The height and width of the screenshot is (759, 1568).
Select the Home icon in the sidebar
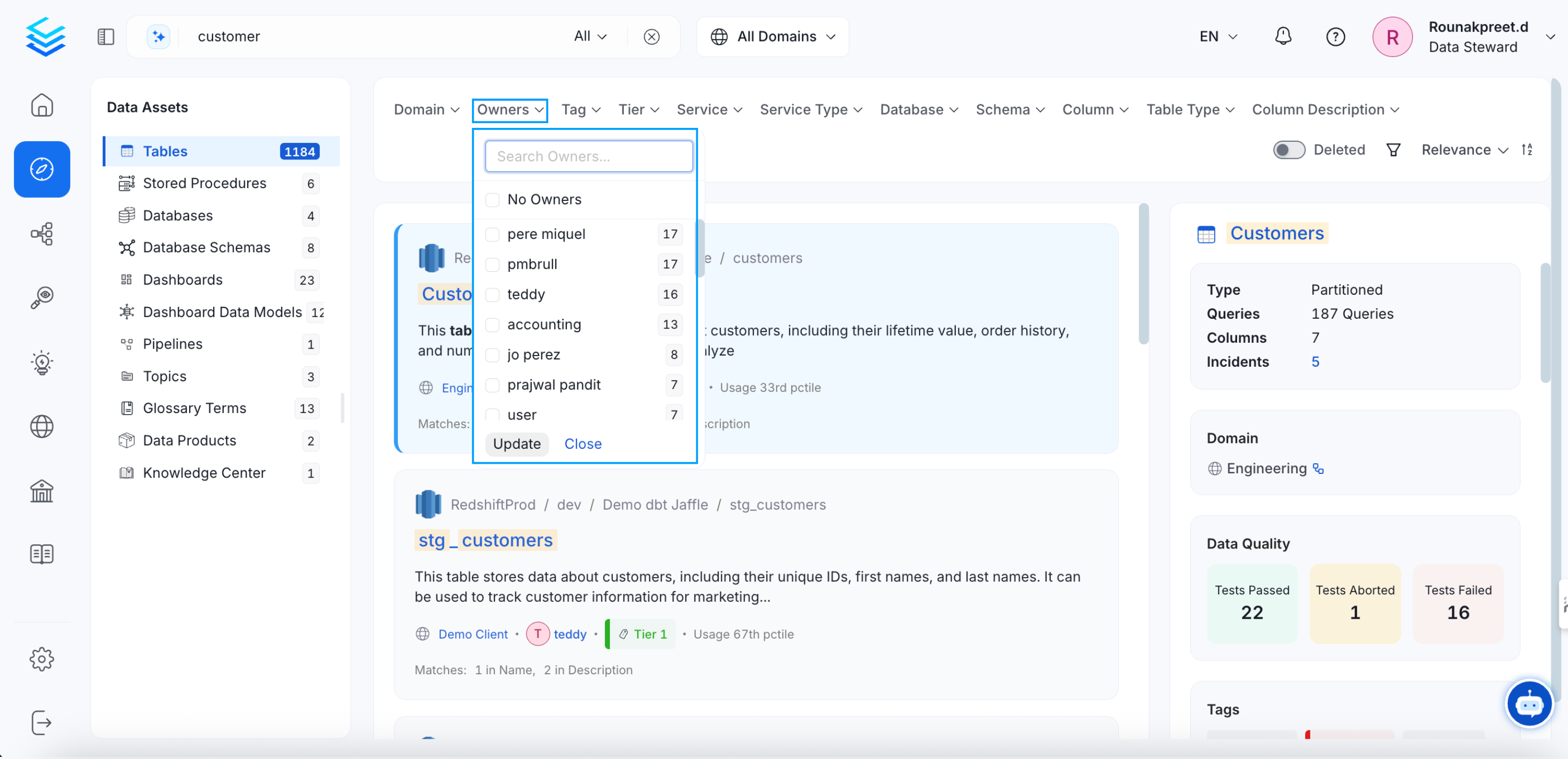click(x=42, y=105)
